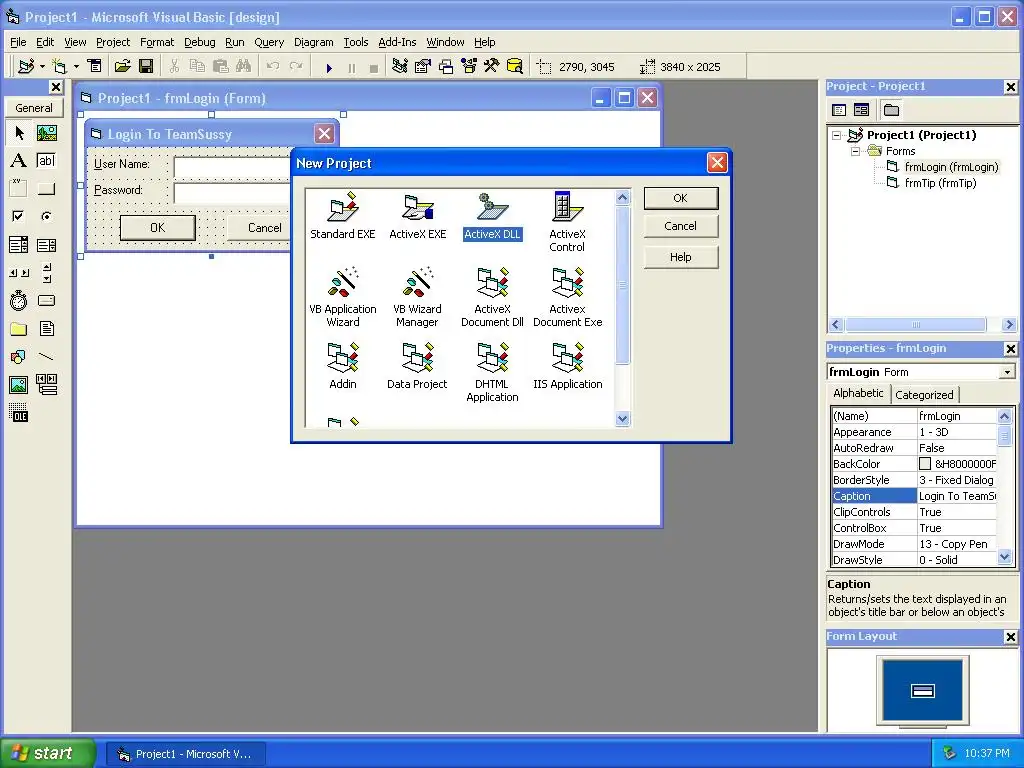Open the Menu Editor toolbar icon

[x=95, y=66]
